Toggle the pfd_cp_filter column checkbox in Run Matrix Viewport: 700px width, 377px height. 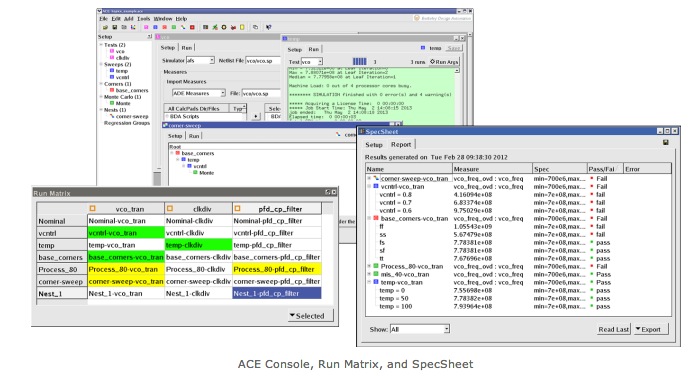[238, 209]
